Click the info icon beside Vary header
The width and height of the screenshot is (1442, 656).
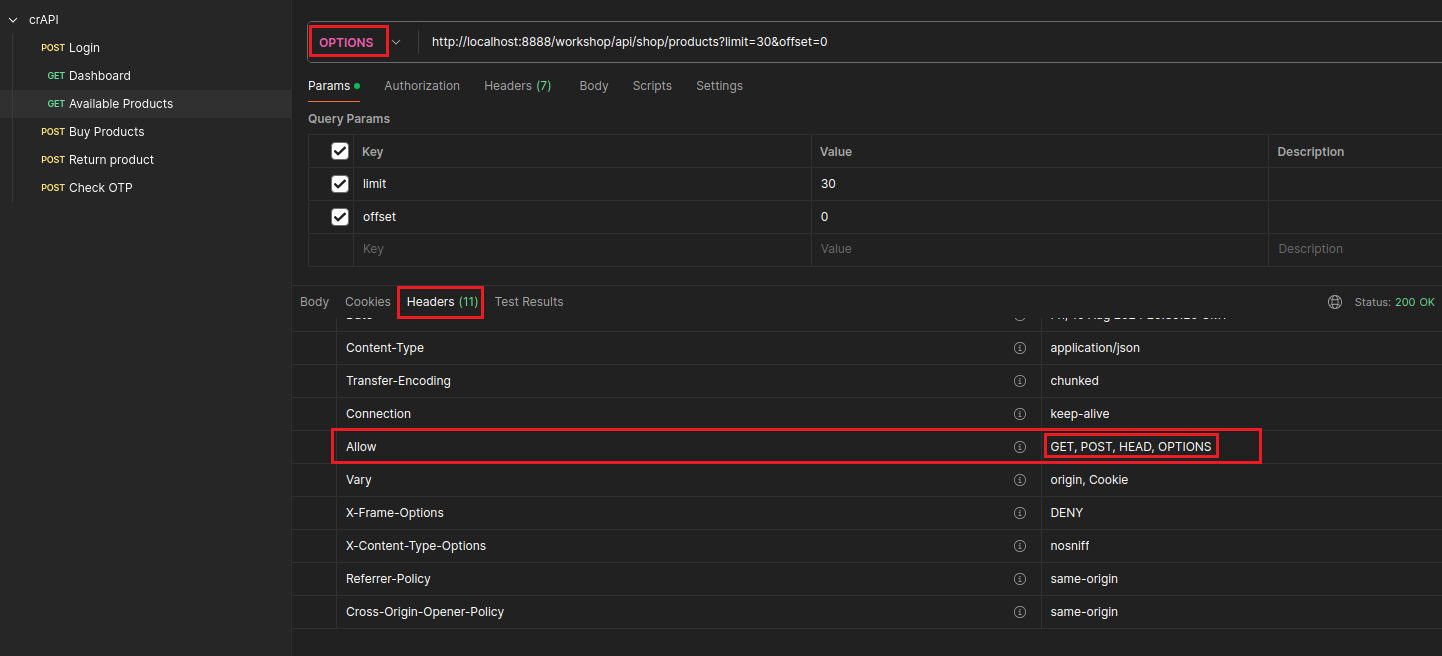click(x=1020, y=480)
